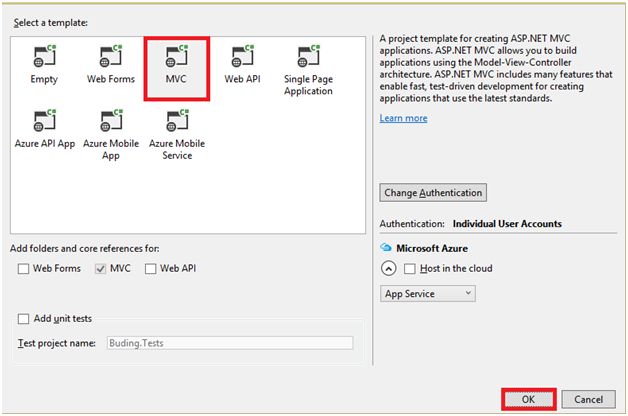Confirm the dialog with OK
This screenshot has width=628, height=416.
[528, 399]
